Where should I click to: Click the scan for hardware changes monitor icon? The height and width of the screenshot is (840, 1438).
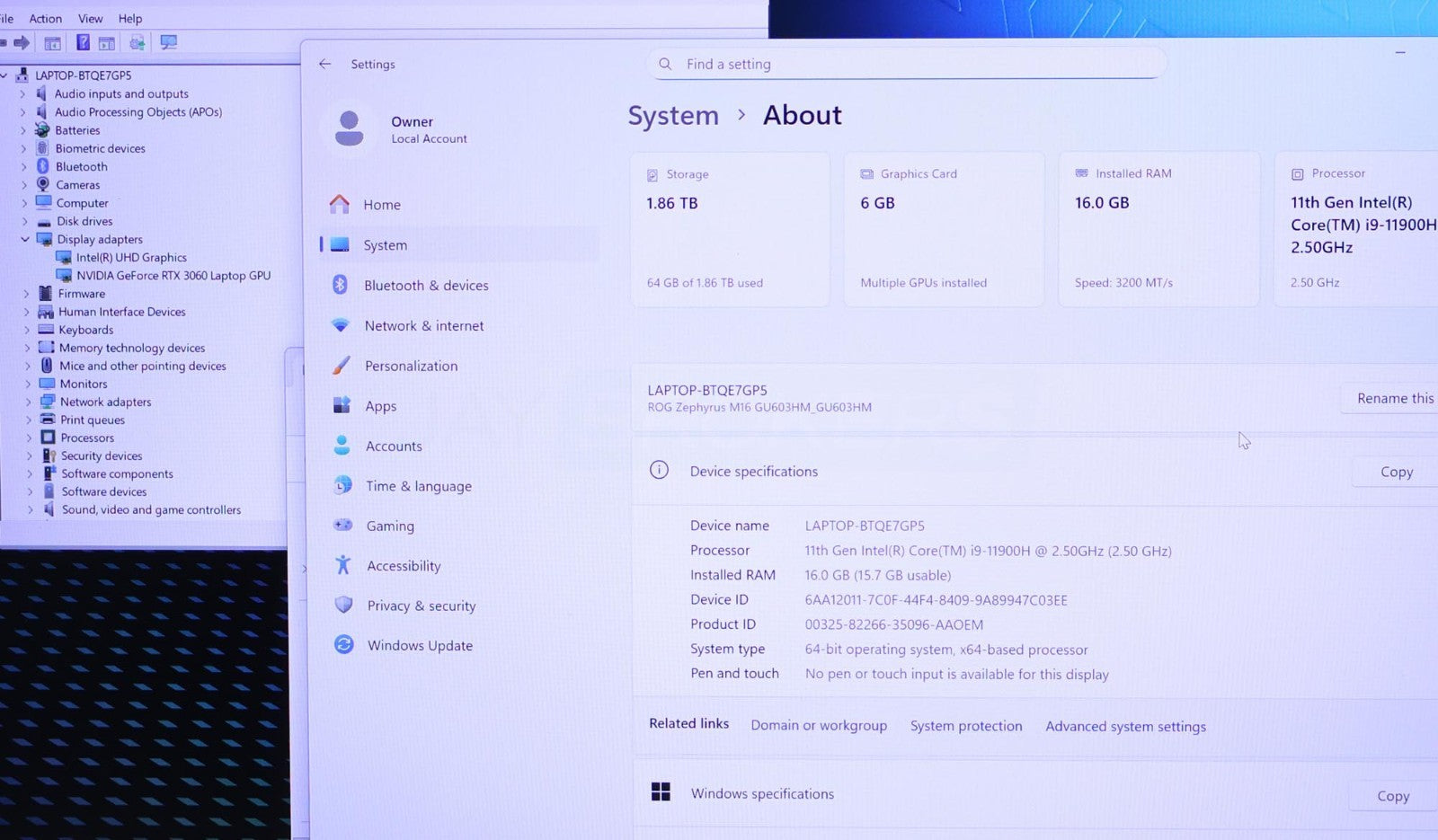click(168, 42)
